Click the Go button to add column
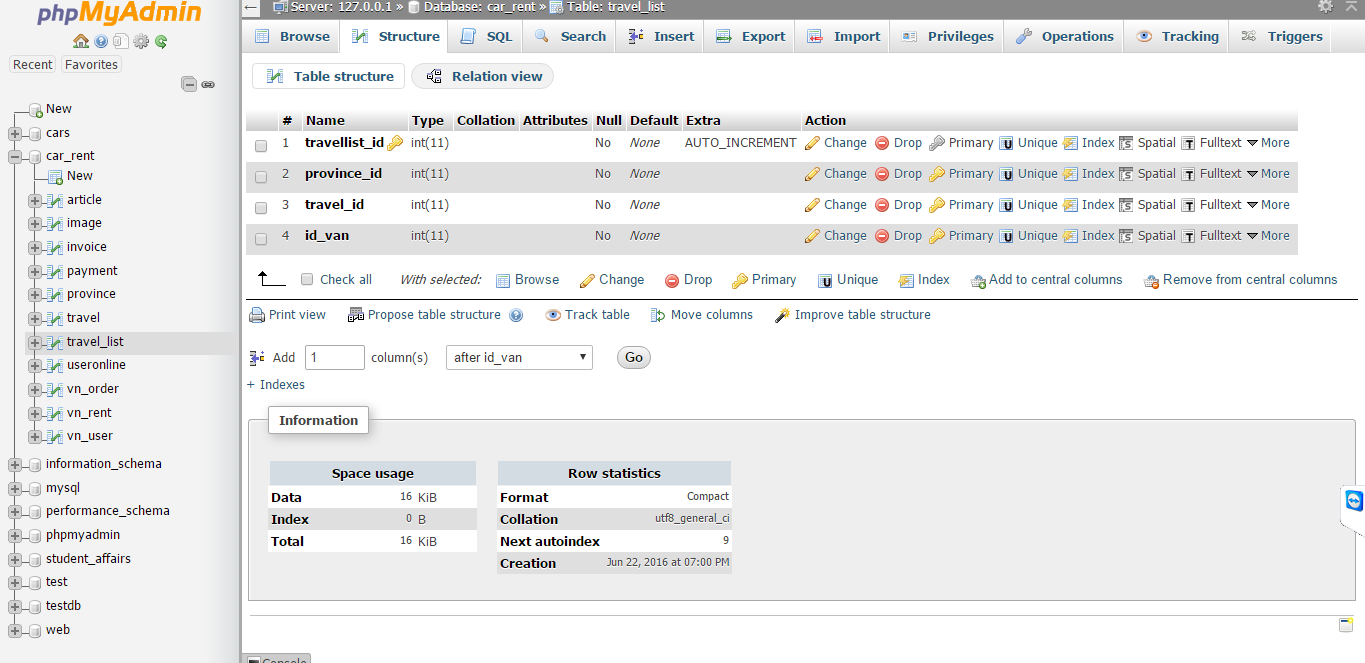 [x=634, y=357]
